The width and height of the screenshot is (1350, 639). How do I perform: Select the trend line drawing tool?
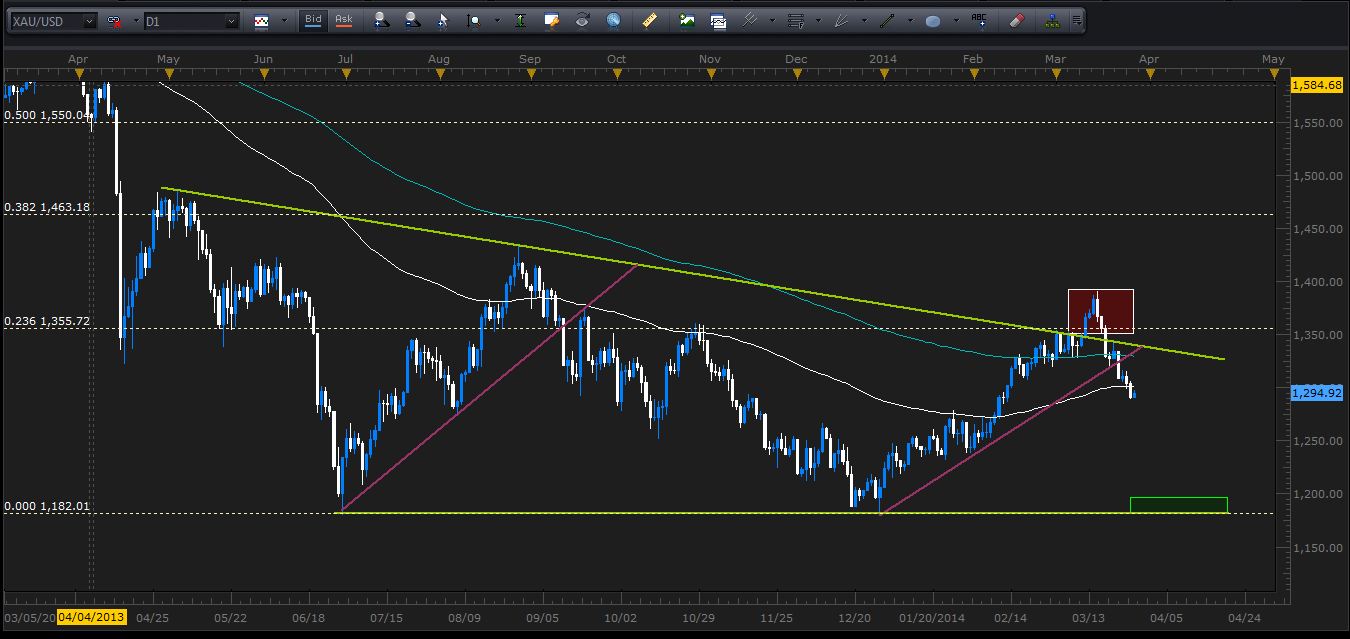pos(887,21)
